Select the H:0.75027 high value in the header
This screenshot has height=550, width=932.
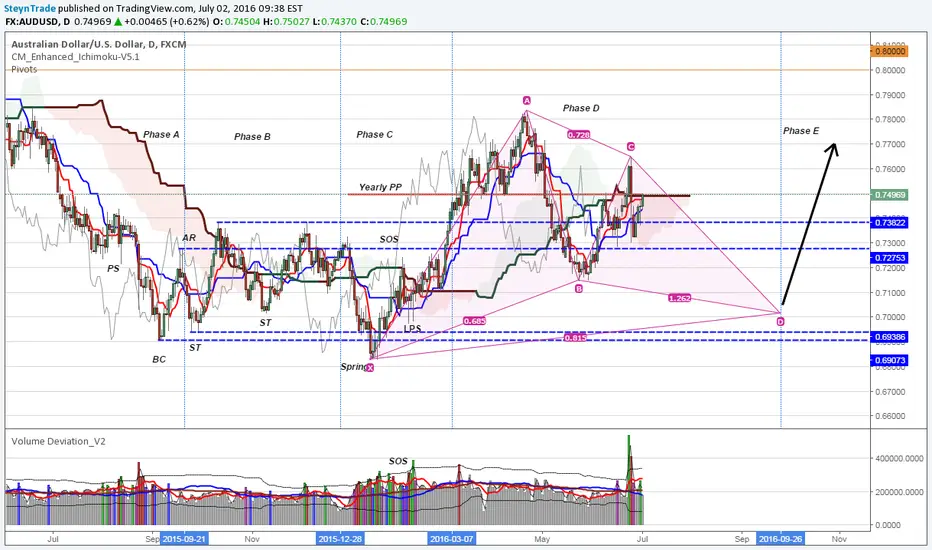286,21
